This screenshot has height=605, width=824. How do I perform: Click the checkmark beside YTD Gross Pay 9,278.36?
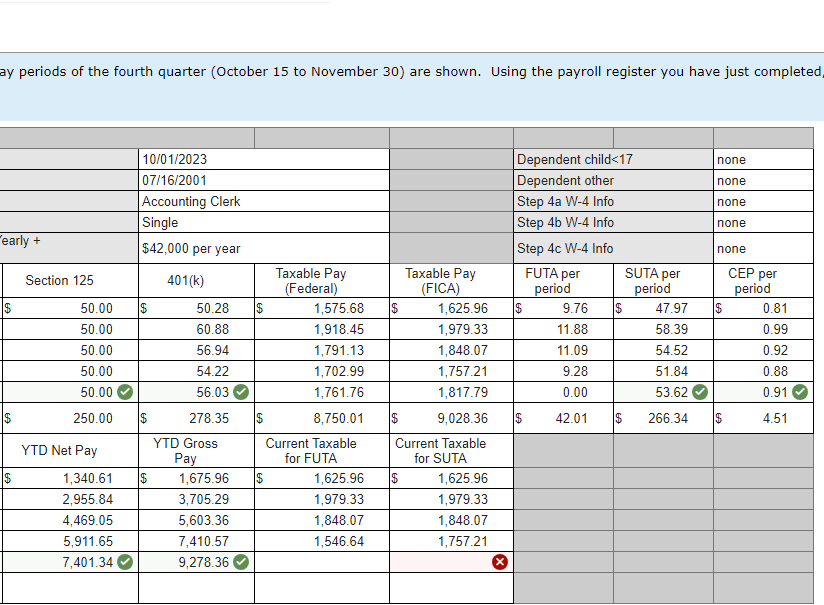pos(240,561)
